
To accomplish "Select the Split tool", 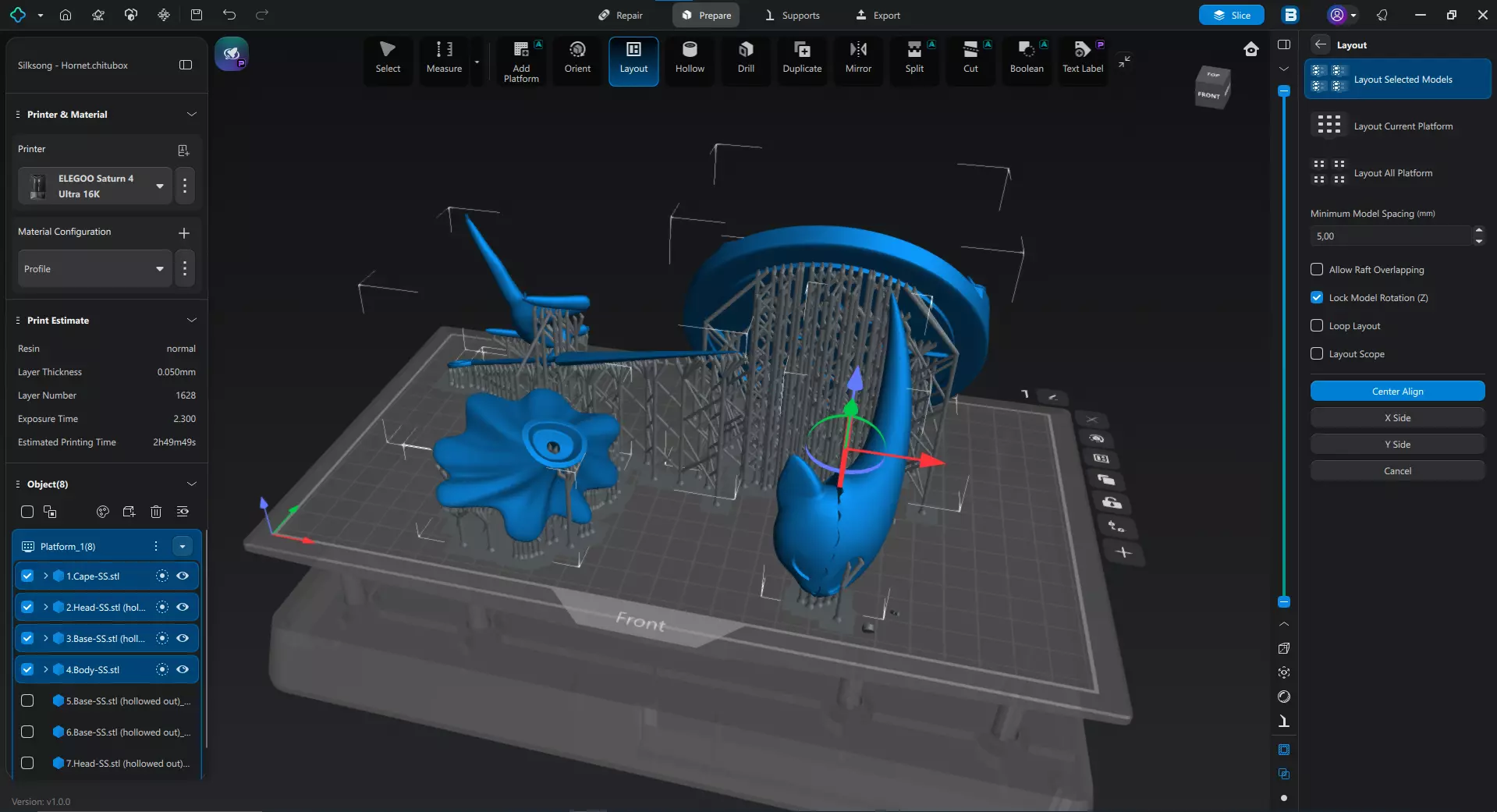I will tap(914, 60).
